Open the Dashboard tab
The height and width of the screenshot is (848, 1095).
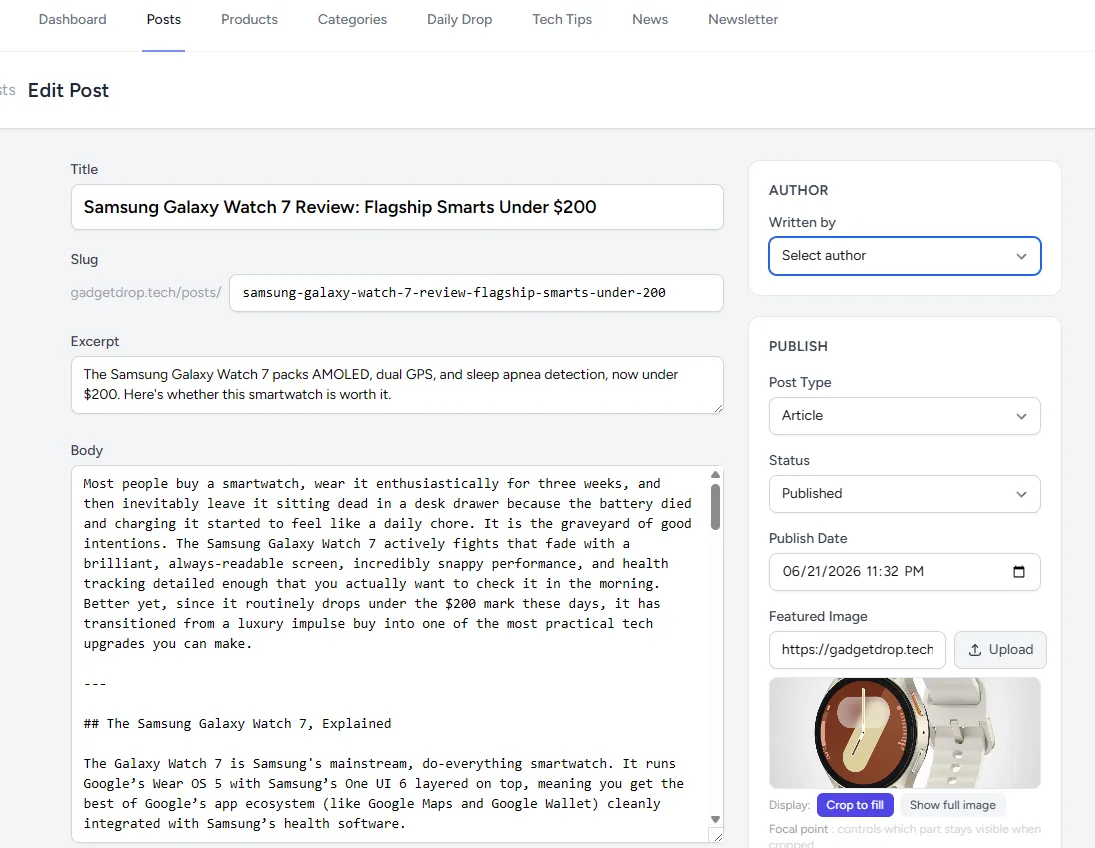tap(73, 20)
